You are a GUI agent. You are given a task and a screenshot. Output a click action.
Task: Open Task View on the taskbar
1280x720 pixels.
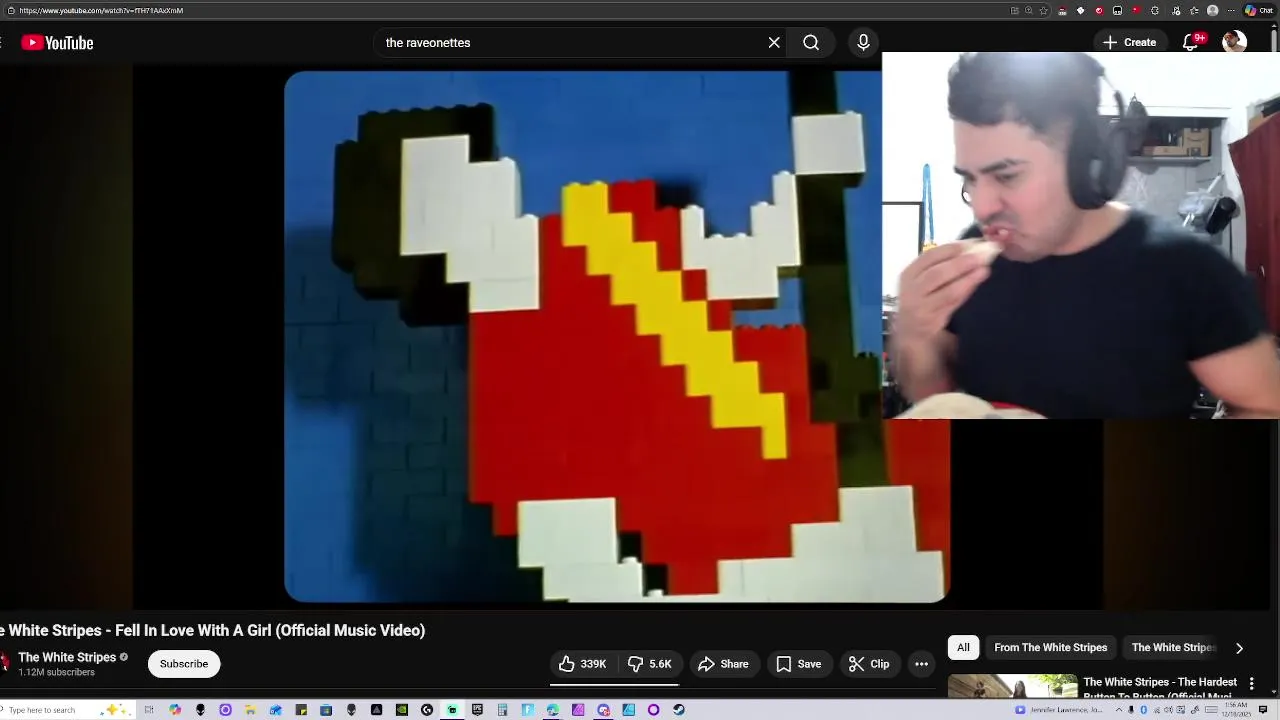149,710
